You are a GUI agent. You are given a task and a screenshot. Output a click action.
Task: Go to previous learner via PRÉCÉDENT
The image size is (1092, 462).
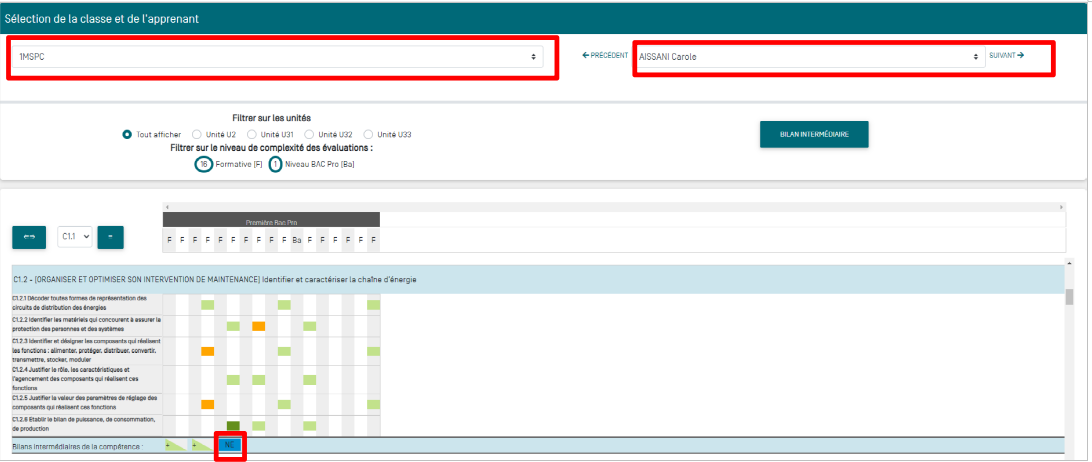point(605,56)
